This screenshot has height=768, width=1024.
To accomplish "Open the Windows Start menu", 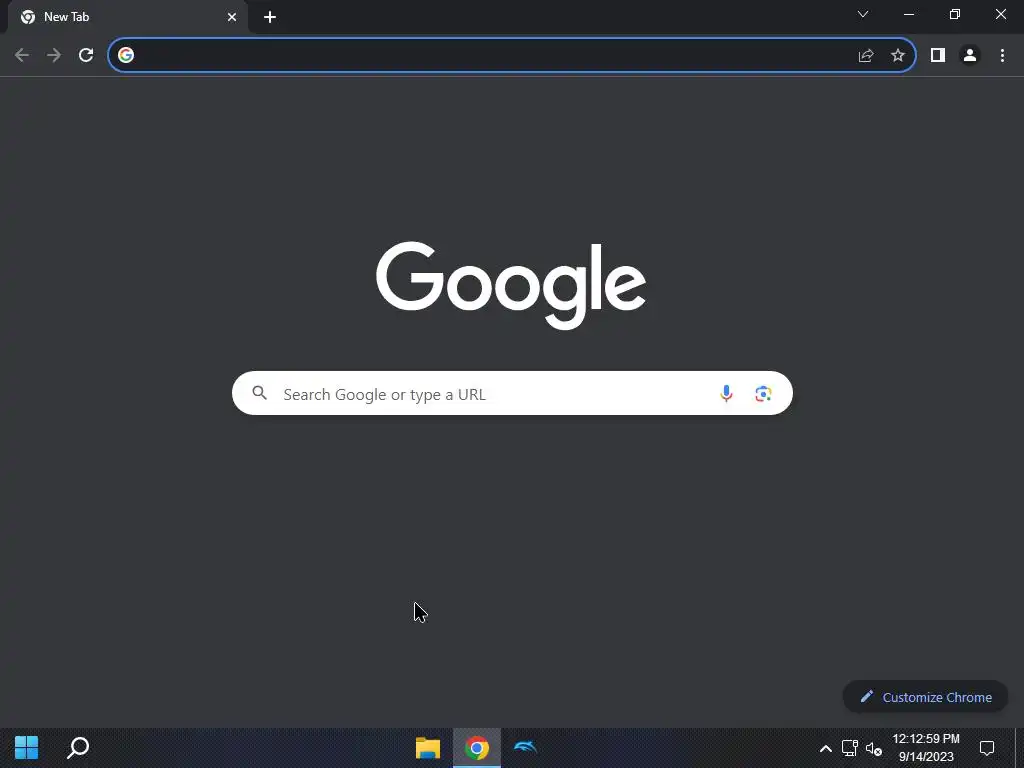I will [x=27, y=748].
